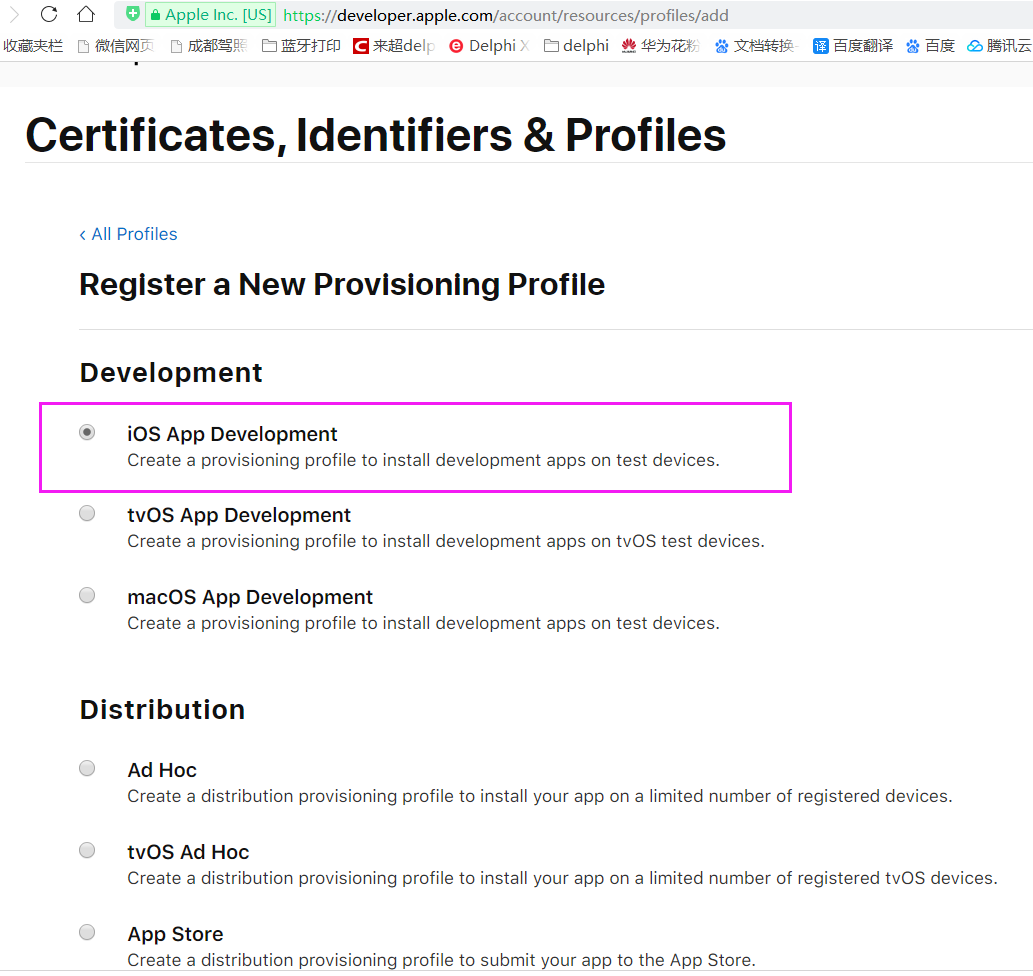Open the 来超delp bookmark with red C icon

pyautogui.click(x=395, y=46)
